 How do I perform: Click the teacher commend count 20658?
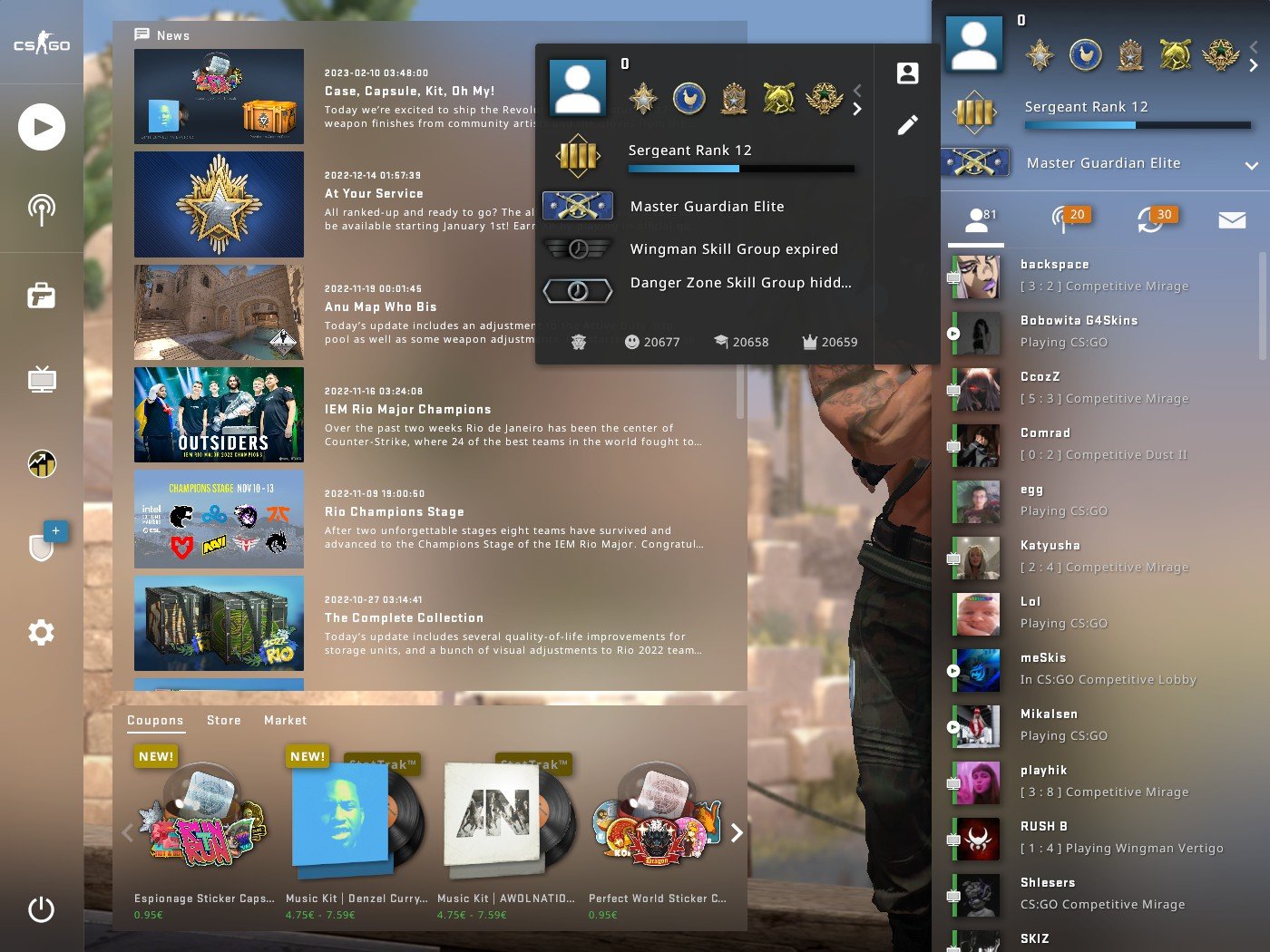tap(741, 342)
